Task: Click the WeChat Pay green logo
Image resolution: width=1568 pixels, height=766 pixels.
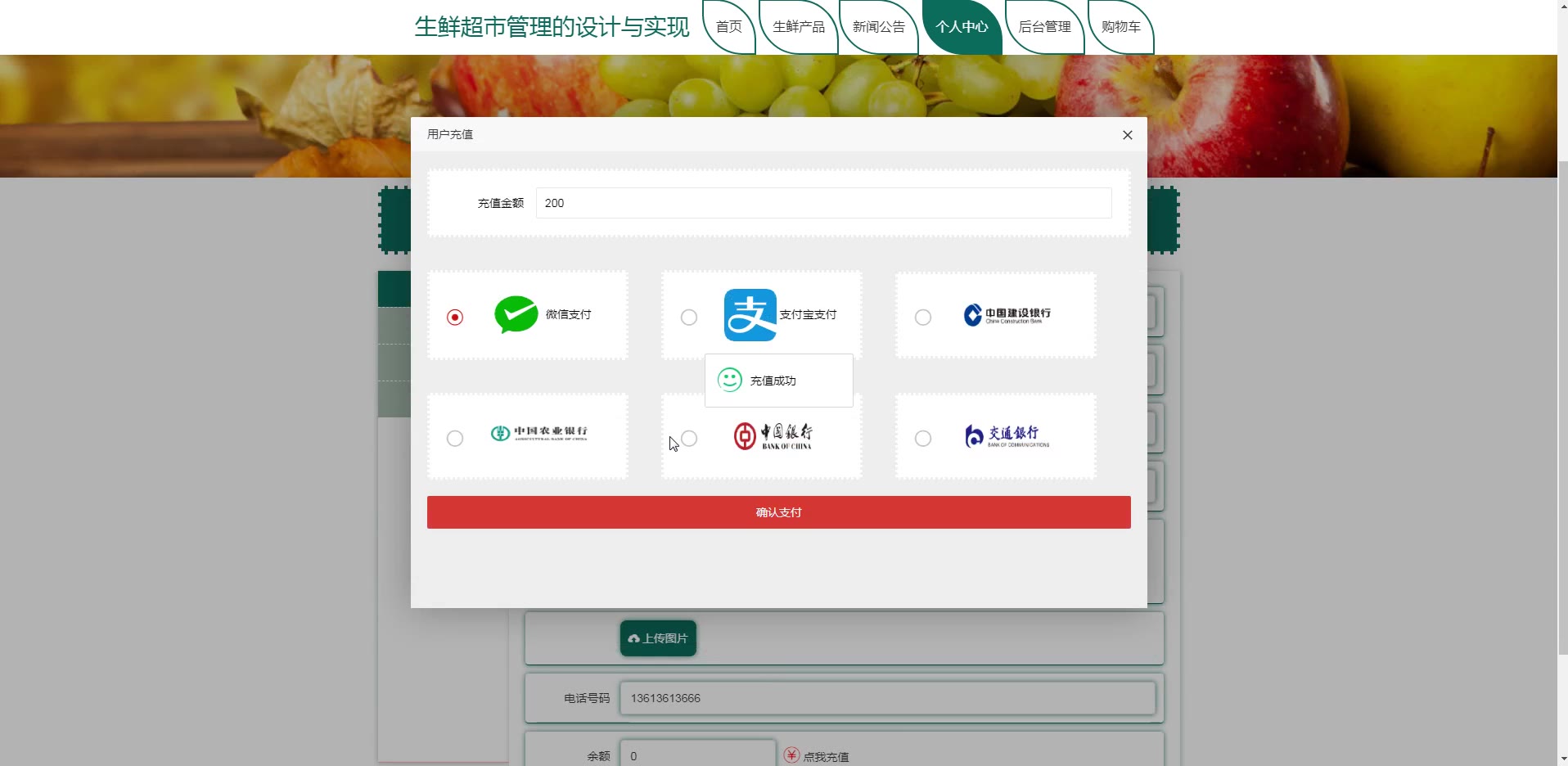Action: [x=516, y=314]
